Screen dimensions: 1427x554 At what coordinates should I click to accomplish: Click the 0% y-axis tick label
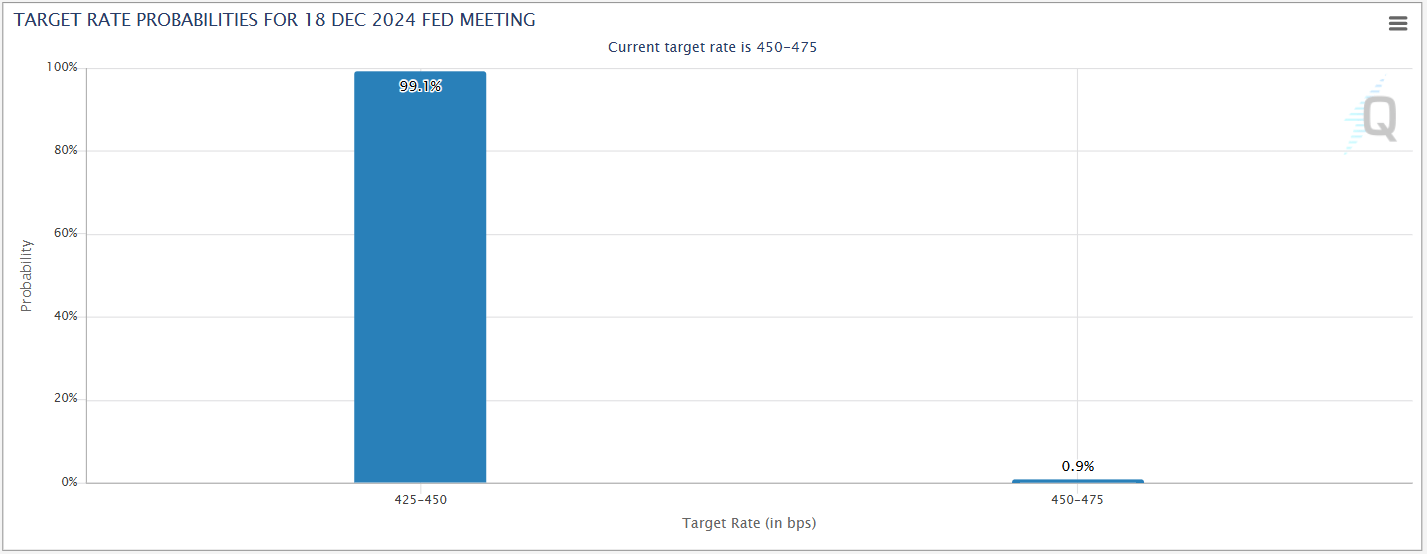(68, 482)
